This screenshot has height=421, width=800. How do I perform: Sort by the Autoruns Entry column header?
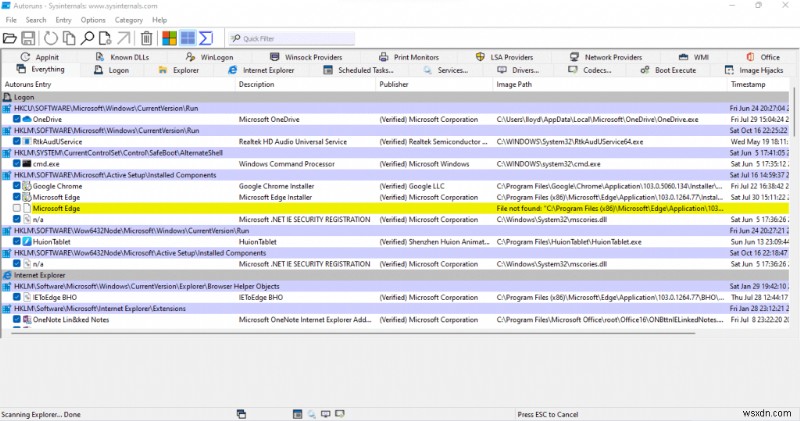pos(118,84)
